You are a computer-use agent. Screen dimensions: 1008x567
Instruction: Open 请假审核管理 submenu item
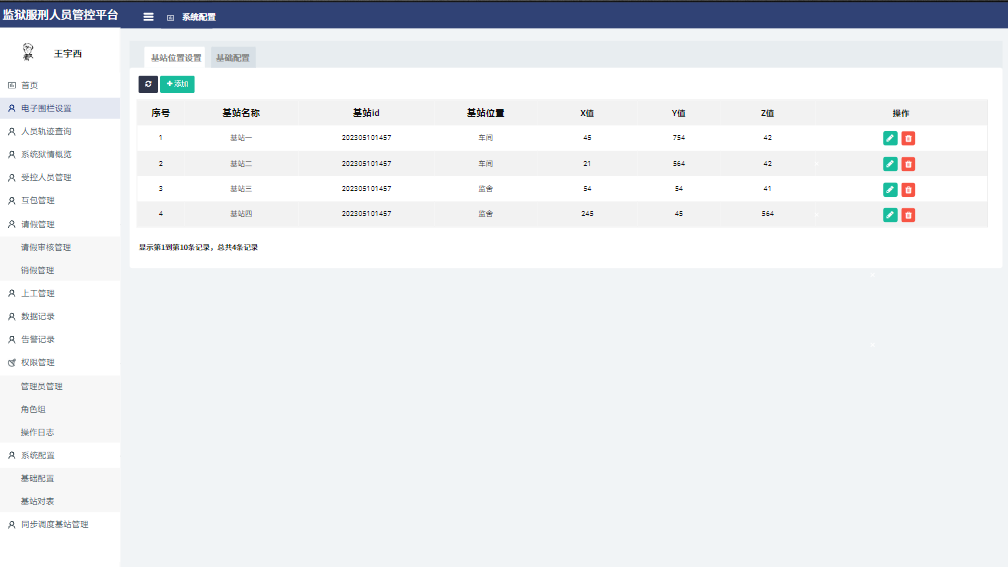(x=46, y=247)
